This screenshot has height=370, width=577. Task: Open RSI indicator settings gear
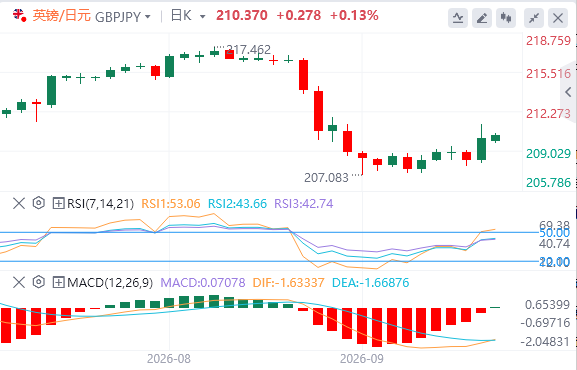[38, 203]
